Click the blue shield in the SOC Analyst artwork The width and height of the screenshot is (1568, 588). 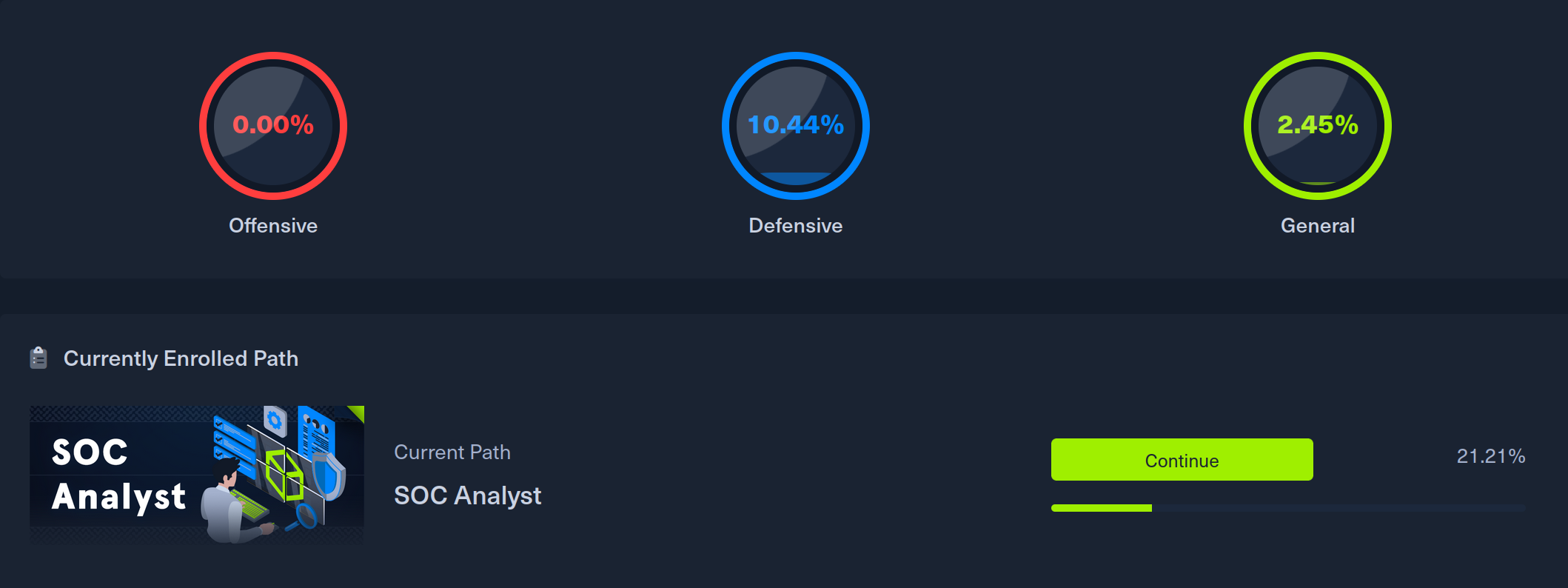pos(329,475)
